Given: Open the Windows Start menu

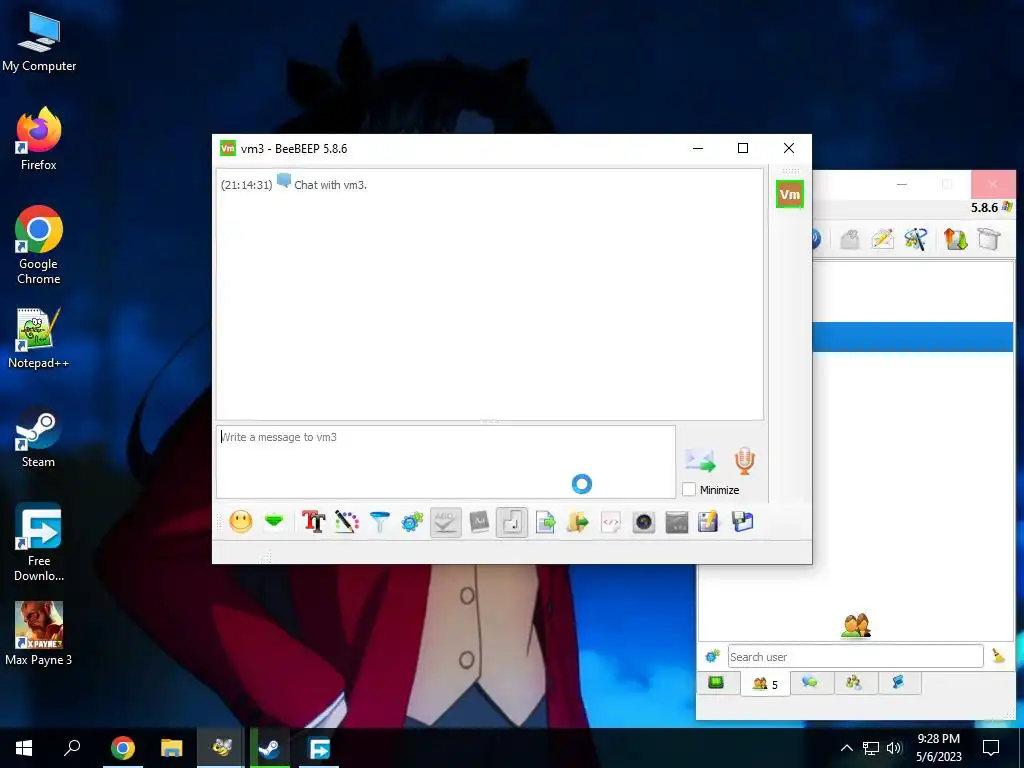Looking at the screenshot, I should click(24, 747).
